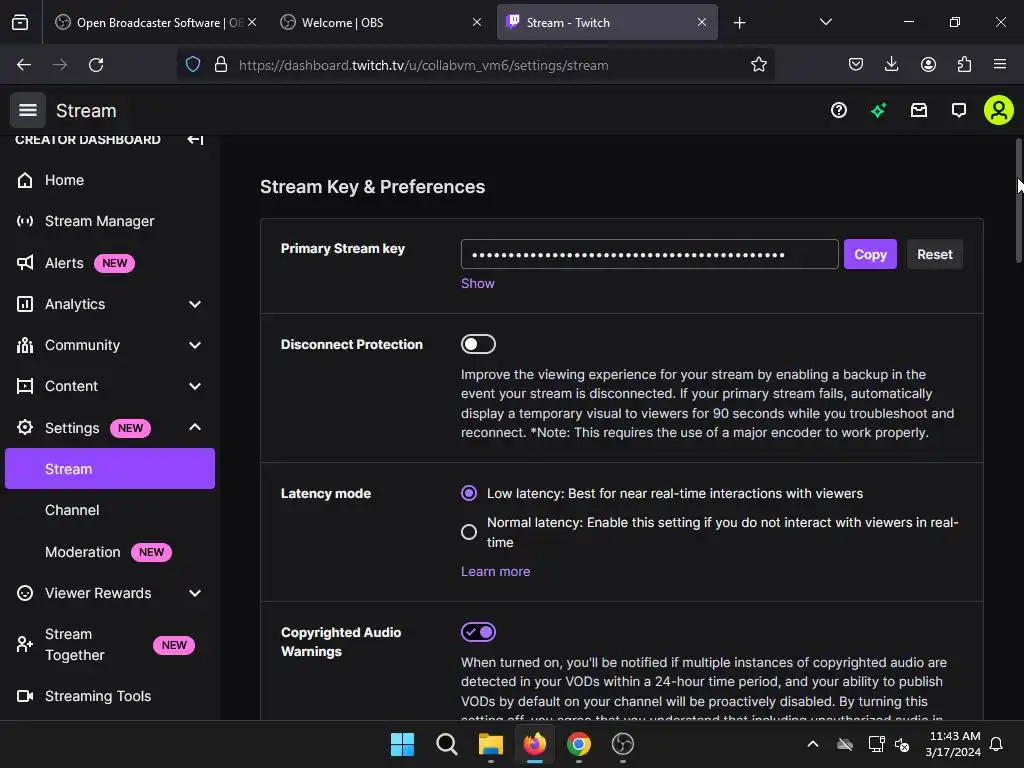1024x768 pixels.
Task: Click the tracking protection shield icon
Action: 193,65
